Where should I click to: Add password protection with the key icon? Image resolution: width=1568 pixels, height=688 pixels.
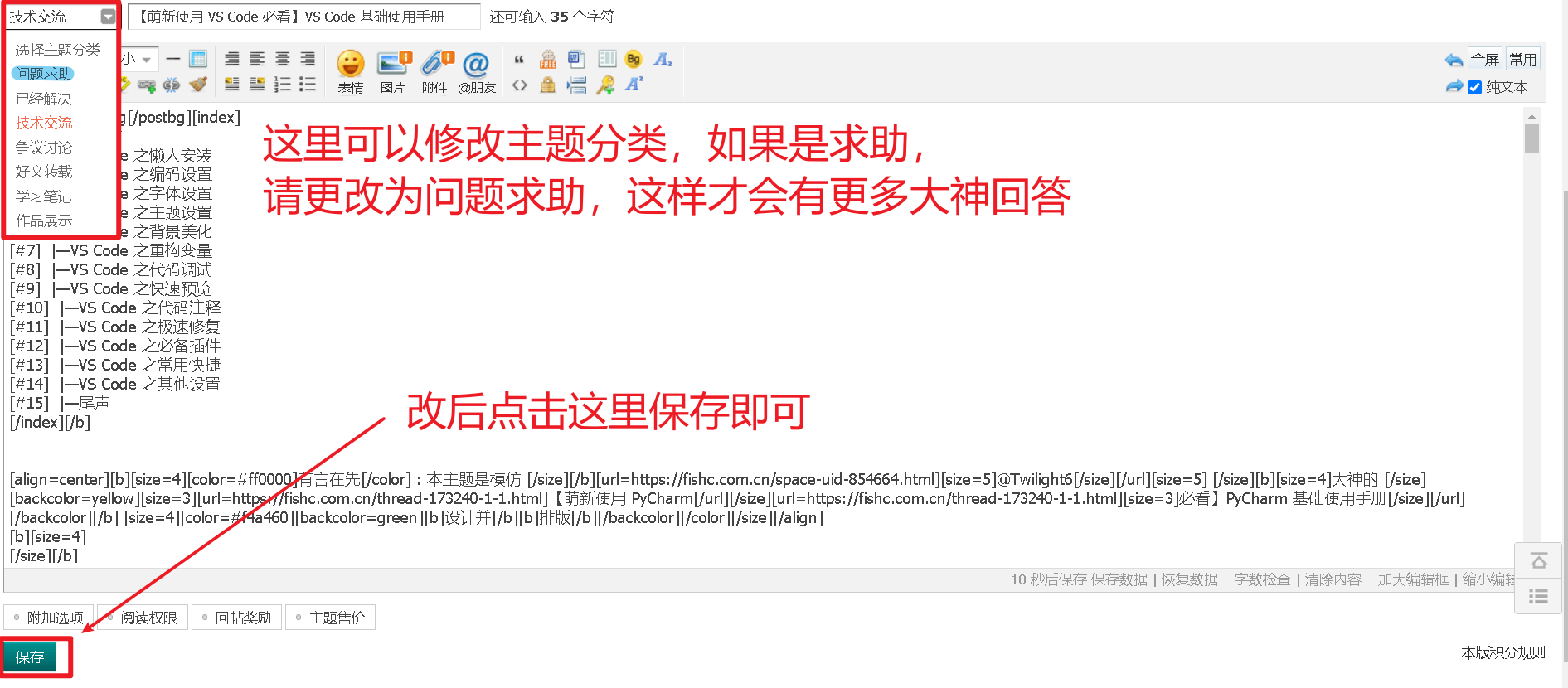(606, 85)
